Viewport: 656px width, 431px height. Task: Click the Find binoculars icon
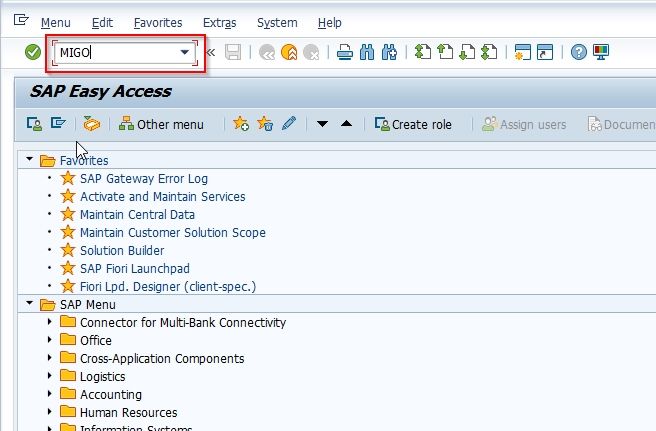[x=367, y=52]
